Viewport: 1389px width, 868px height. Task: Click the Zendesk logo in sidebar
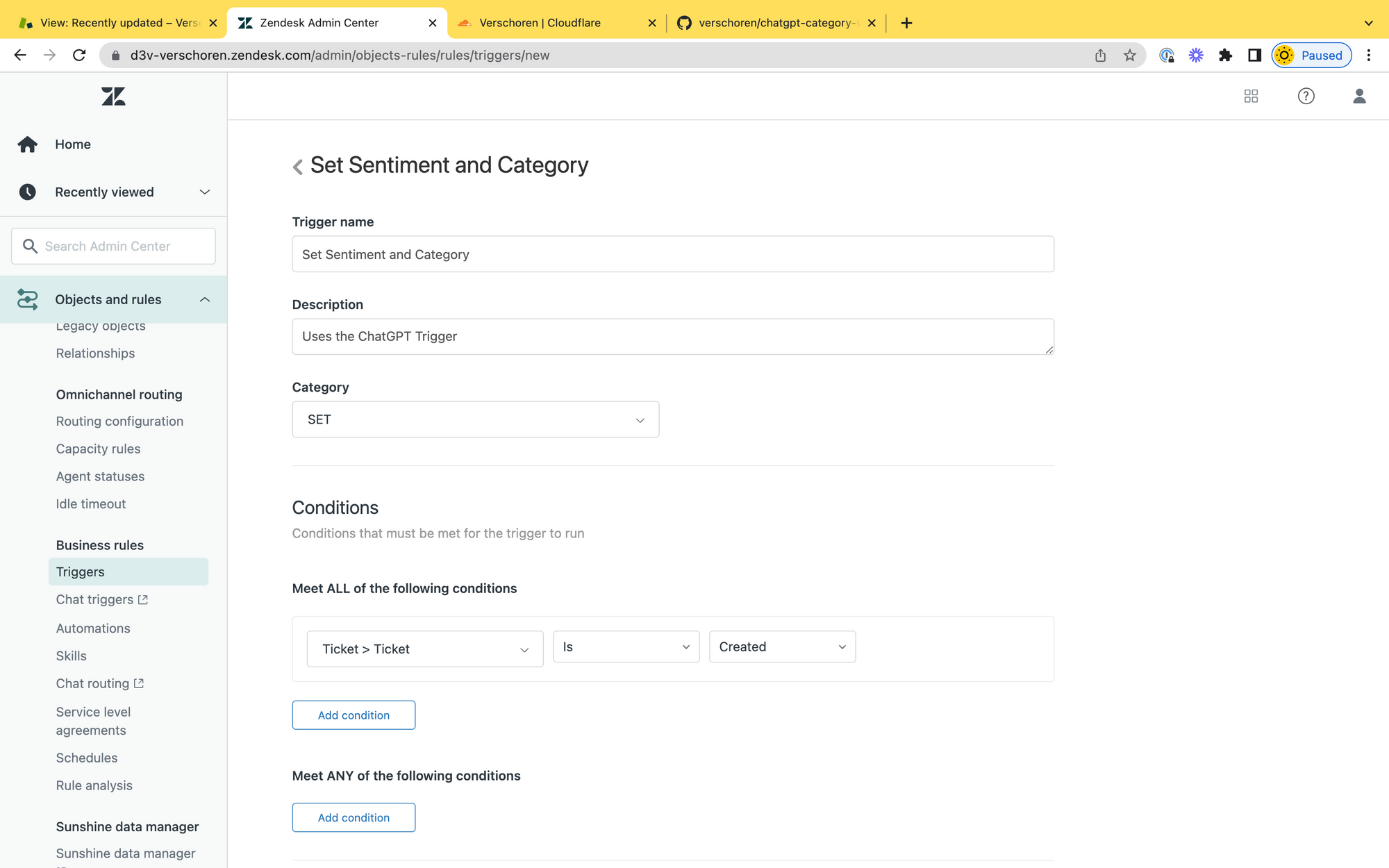pos(113,97)
